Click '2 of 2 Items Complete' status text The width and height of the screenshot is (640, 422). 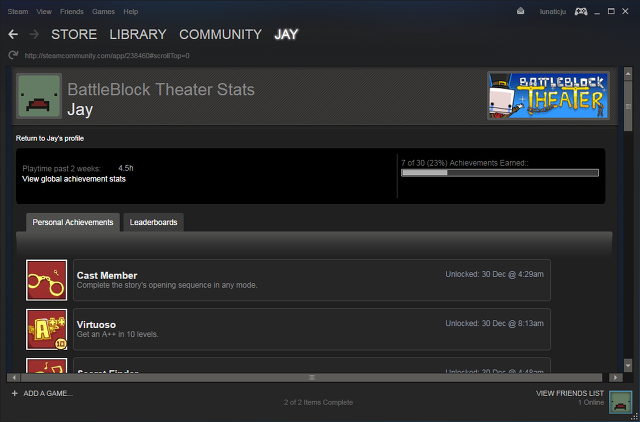[318, 402]
